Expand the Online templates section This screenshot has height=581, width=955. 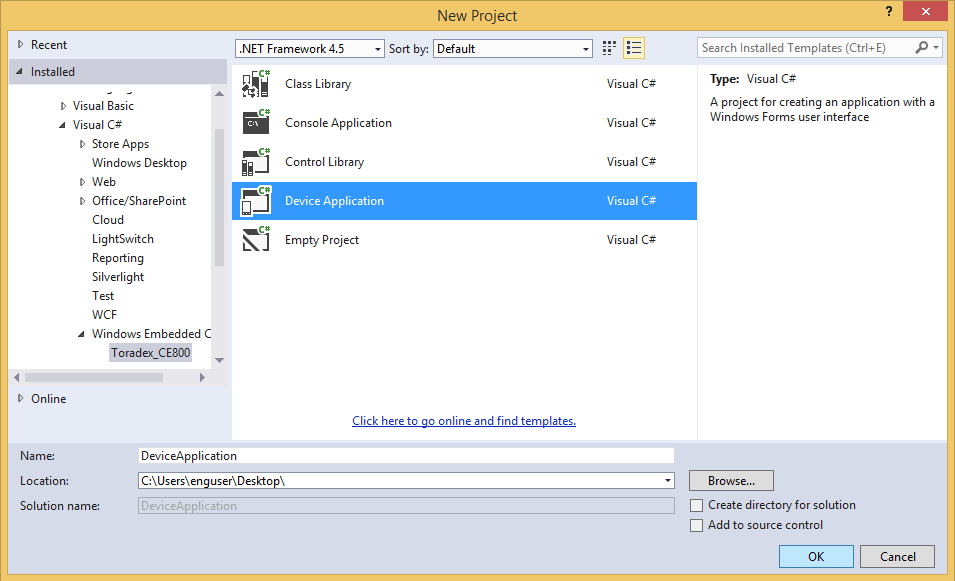(22, 398)
